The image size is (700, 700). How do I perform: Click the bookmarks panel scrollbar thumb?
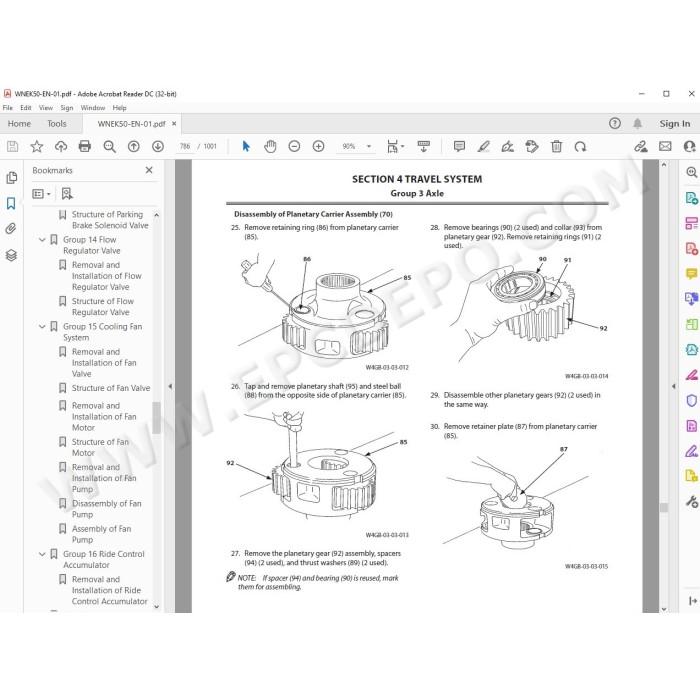[156, 417]
